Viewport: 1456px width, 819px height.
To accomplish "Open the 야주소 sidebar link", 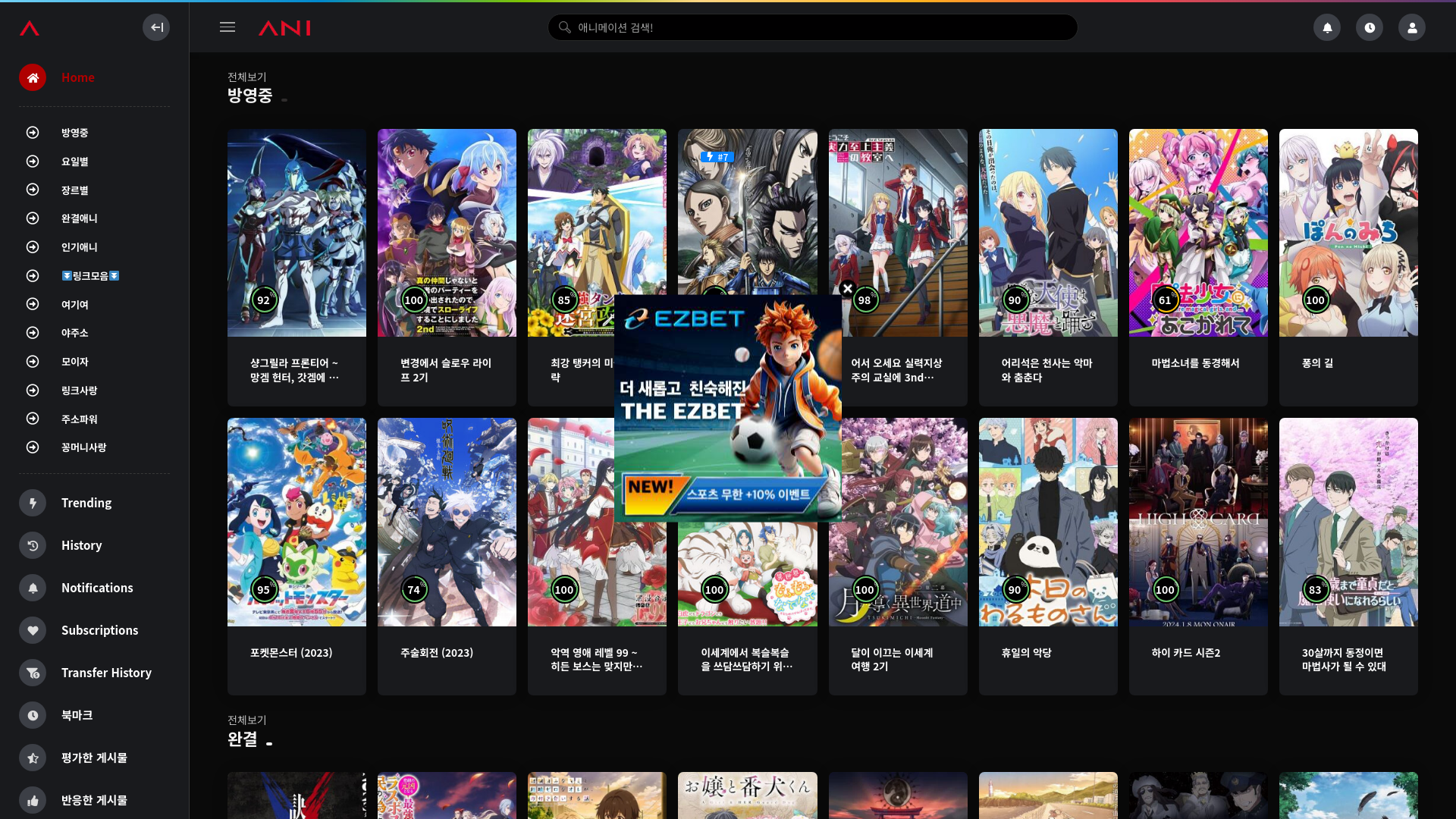I will (x=75, y=333).
